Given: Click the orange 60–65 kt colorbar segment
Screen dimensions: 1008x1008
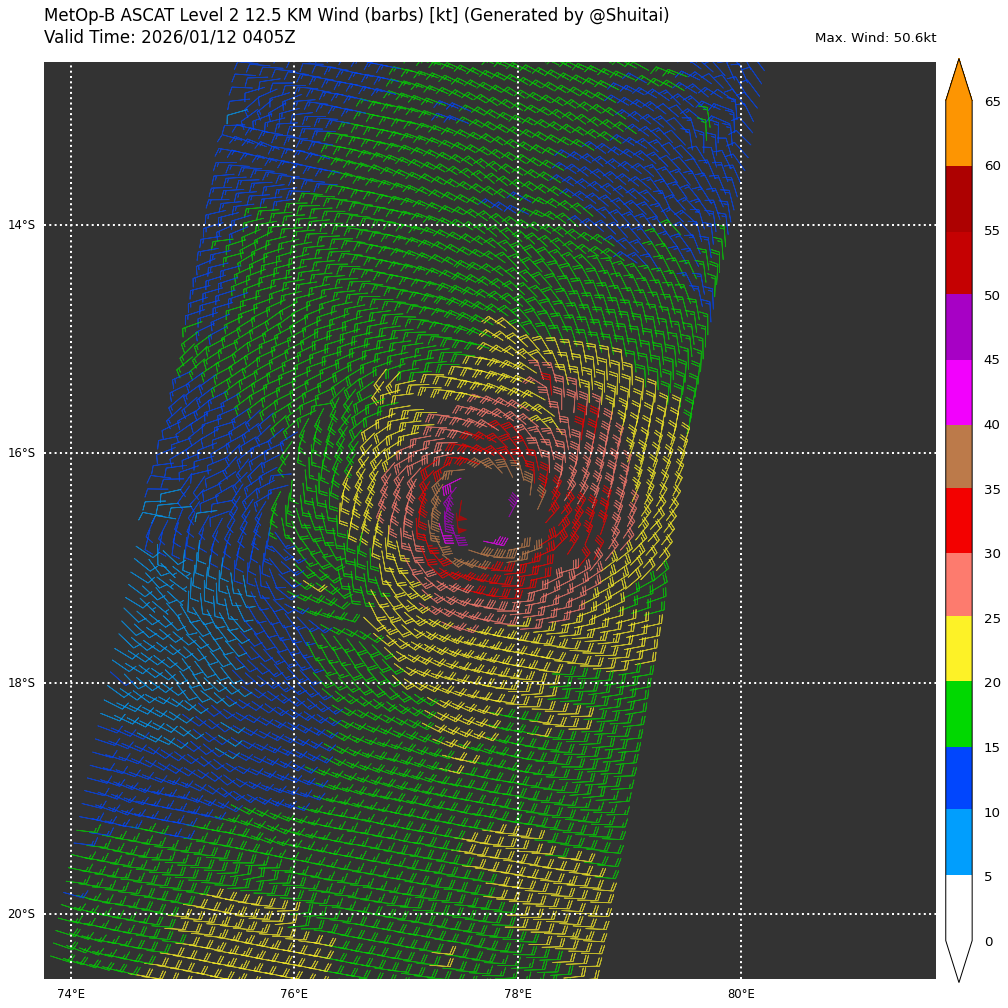Looking at the screenshot, I should coord(958,133).
